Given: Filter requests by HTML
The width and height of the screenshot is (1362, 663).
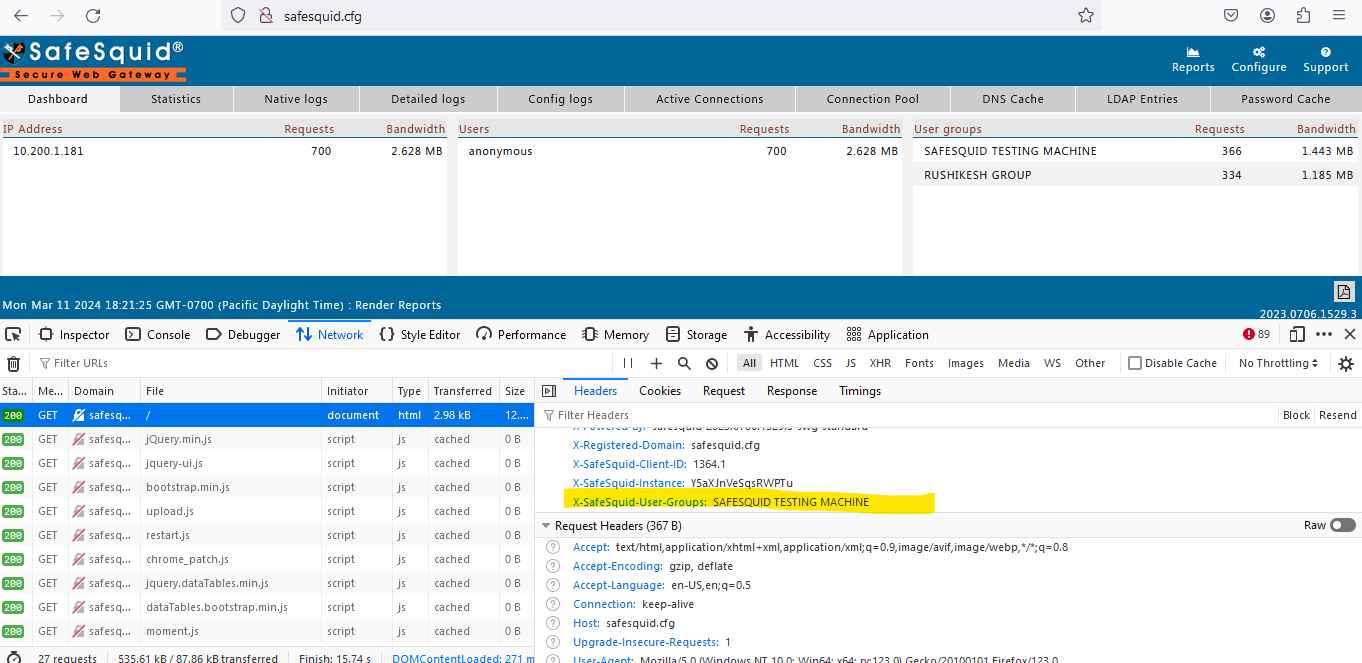Looking at the screenshot, I should 784,363.
